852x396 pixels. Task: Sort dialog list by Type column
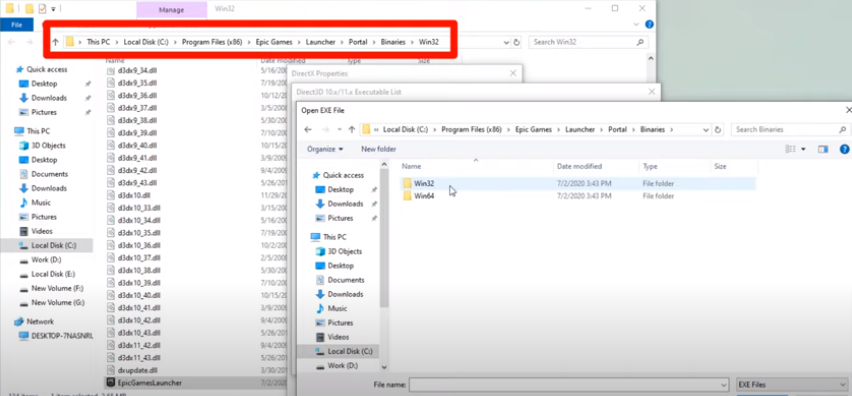[x=650, y=166]
